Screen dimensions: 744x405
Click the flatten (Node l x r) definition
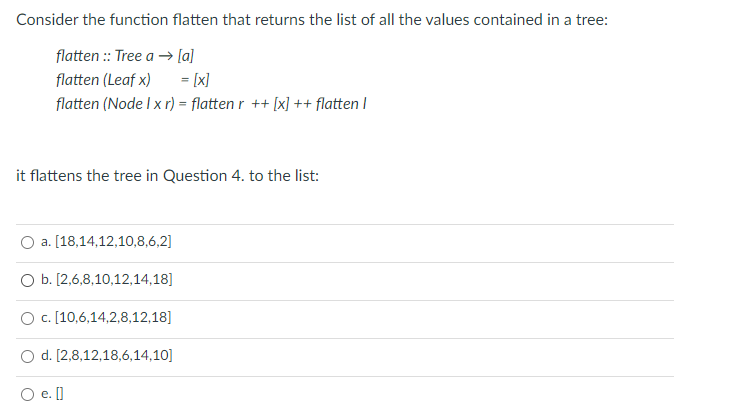point(211,103)
